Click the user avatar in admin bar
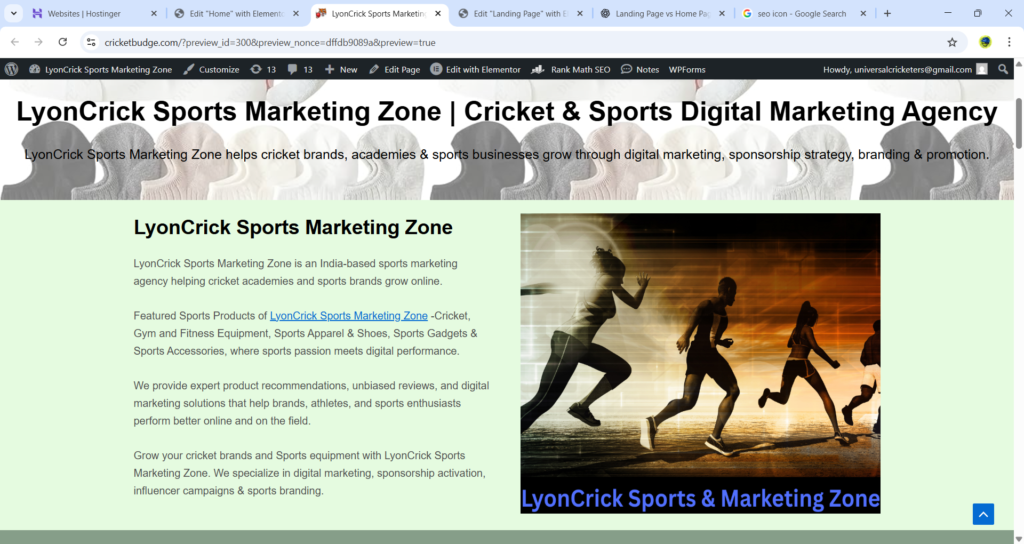The image size is (1024, 544). [982, 69]
